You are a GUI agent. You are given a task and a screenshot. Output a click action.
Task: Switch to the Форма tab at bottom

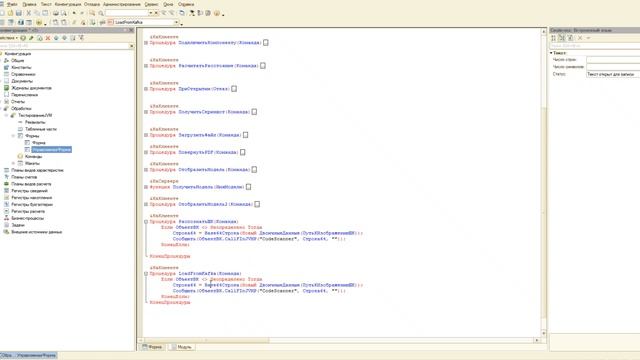click(152, 347)
